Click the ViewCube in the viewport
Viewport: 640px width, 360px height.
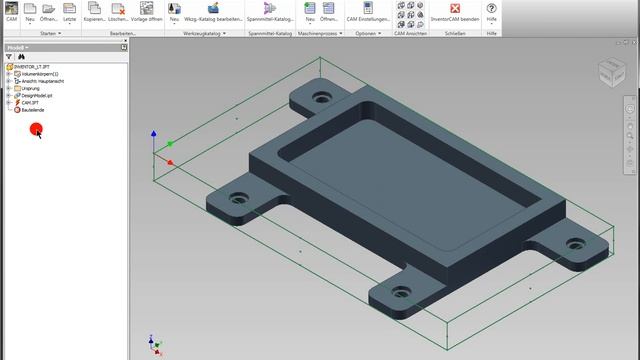[612, 72]
